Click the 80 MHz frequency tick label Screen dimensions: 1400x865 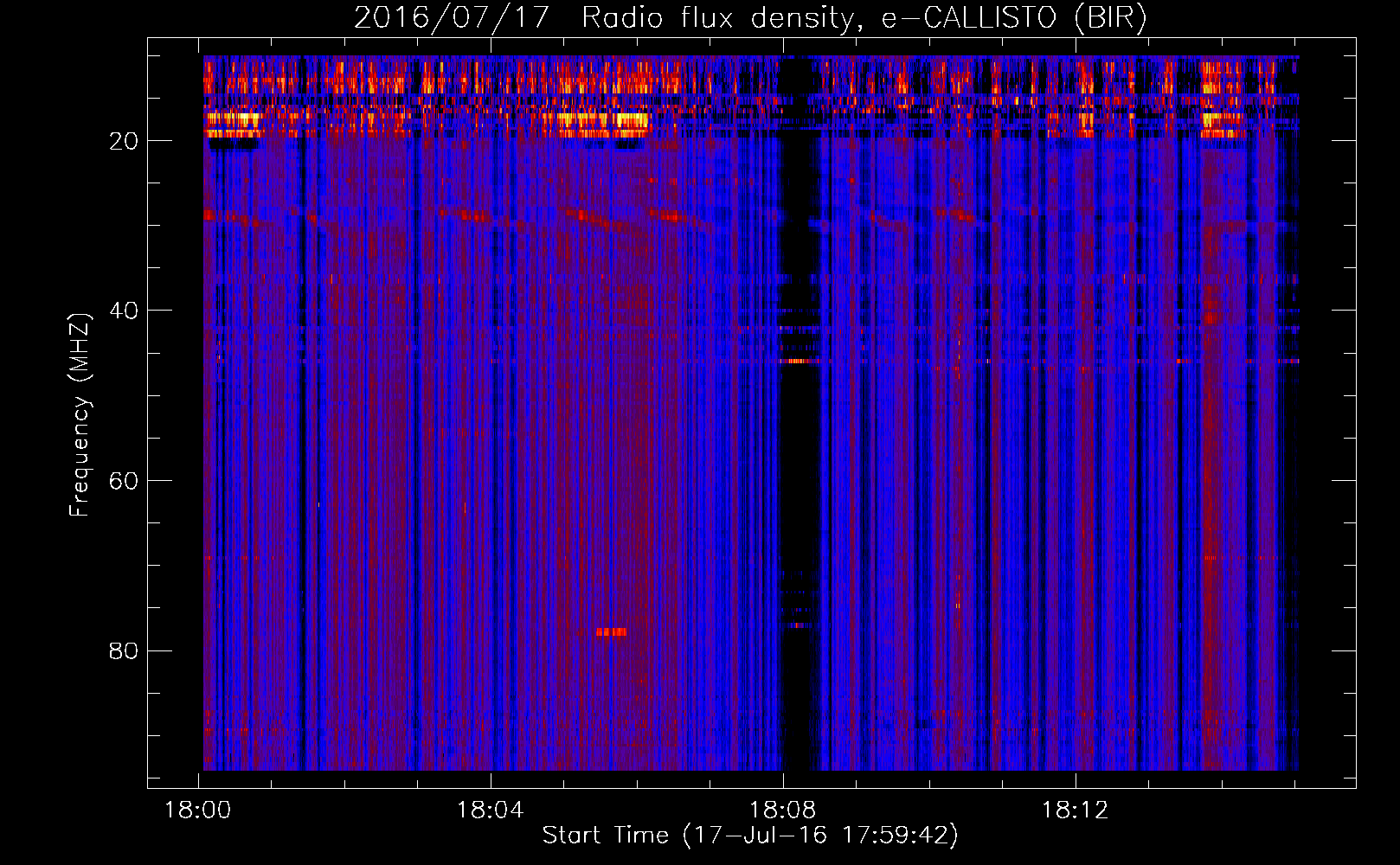[124, 650]
